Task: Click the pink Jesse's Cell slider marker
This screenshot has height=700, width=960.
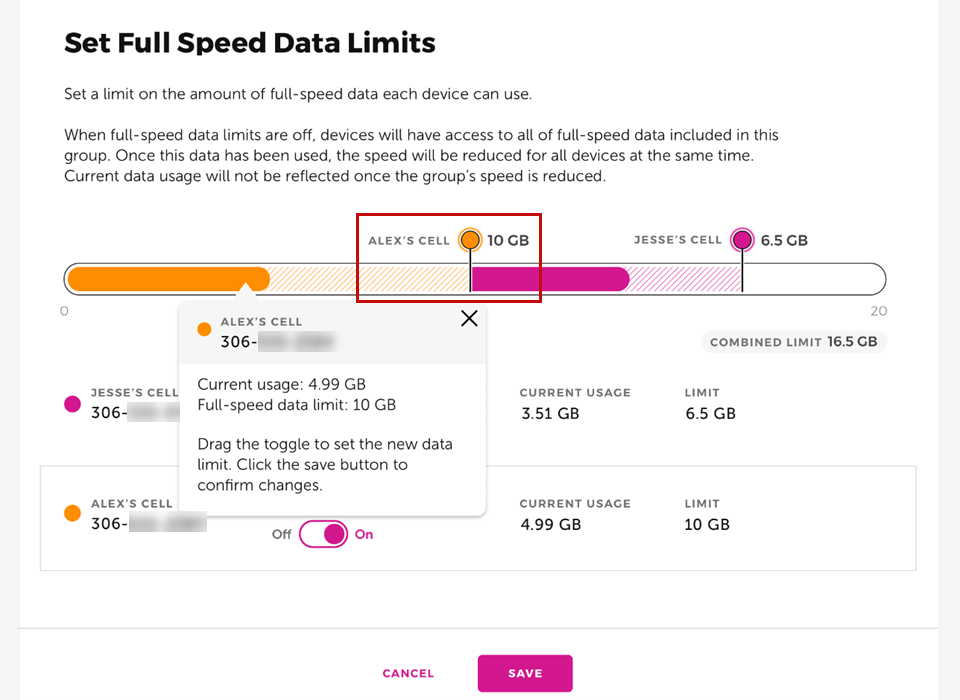Action: click(x=741, y=240)
